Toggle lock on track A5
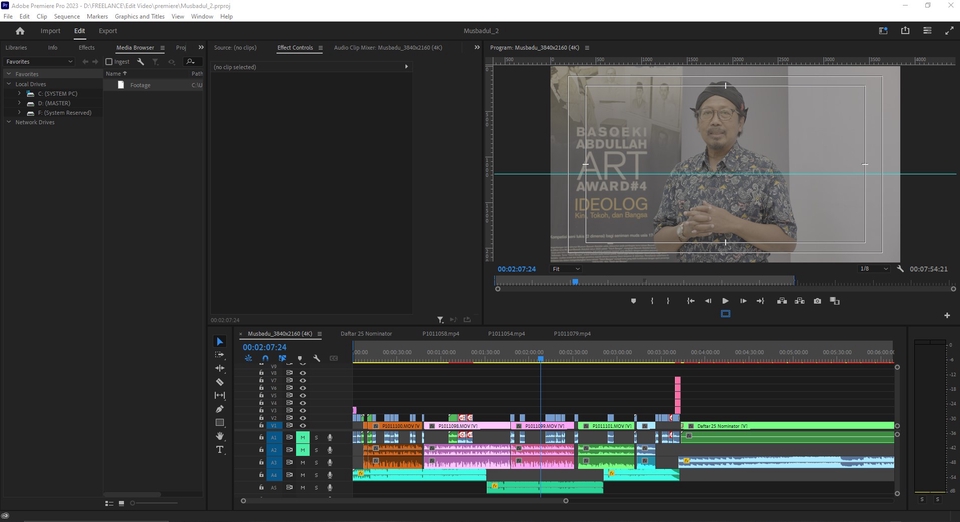This screenshot has width=960, height=522. [261, 488]
